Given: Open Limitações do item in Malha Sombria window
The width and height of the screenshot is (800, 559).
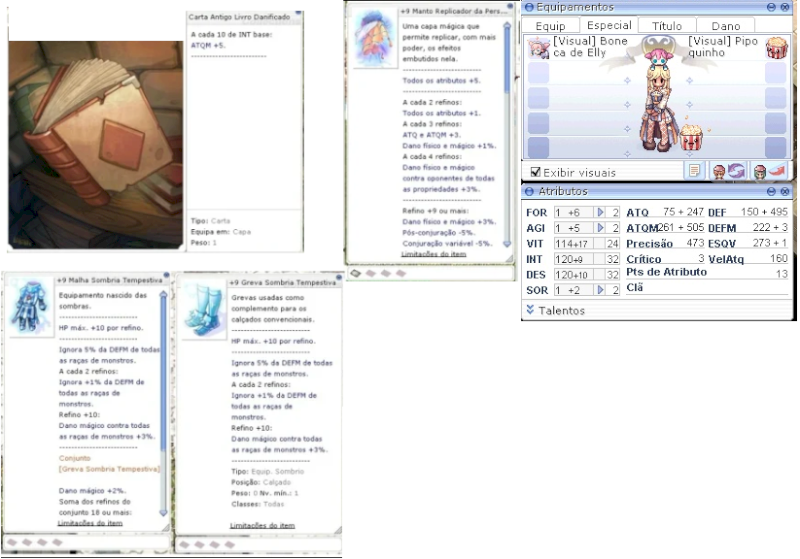Looking at the screenshot, I should [90, 523].
